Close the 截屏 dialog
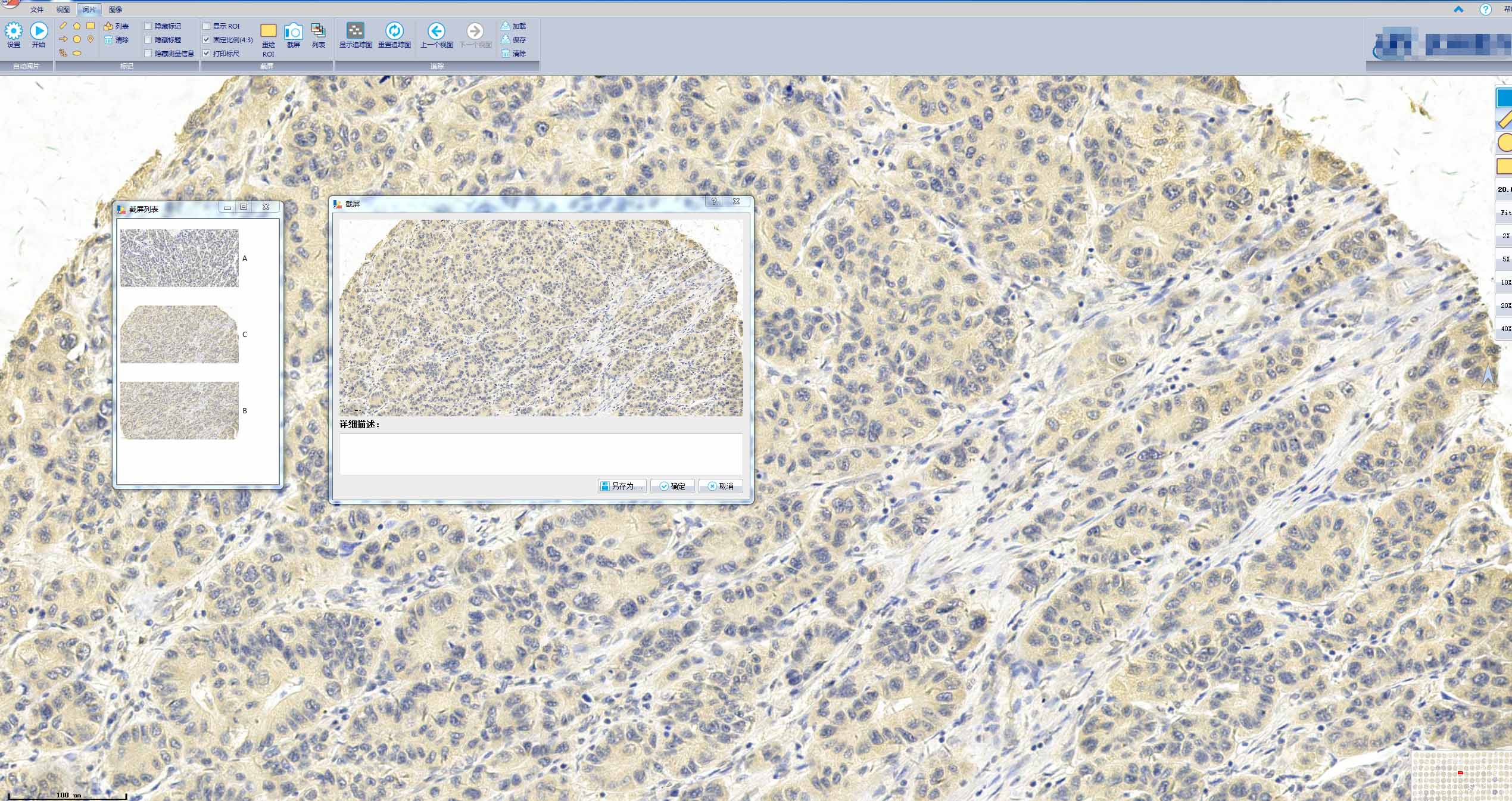Image resolution: width=1512 pixels, height=801 pixels. coord(737,201)
